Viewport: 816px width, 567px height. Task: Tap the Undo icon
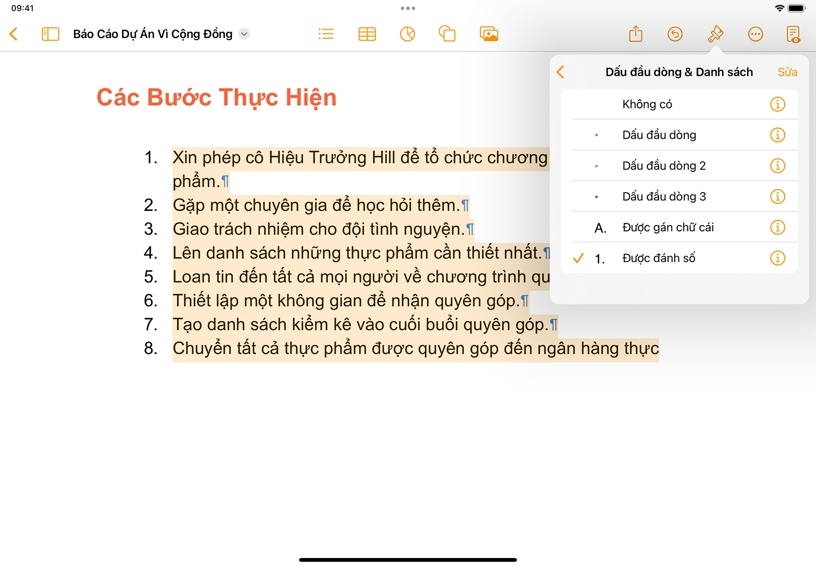(675, 34)
